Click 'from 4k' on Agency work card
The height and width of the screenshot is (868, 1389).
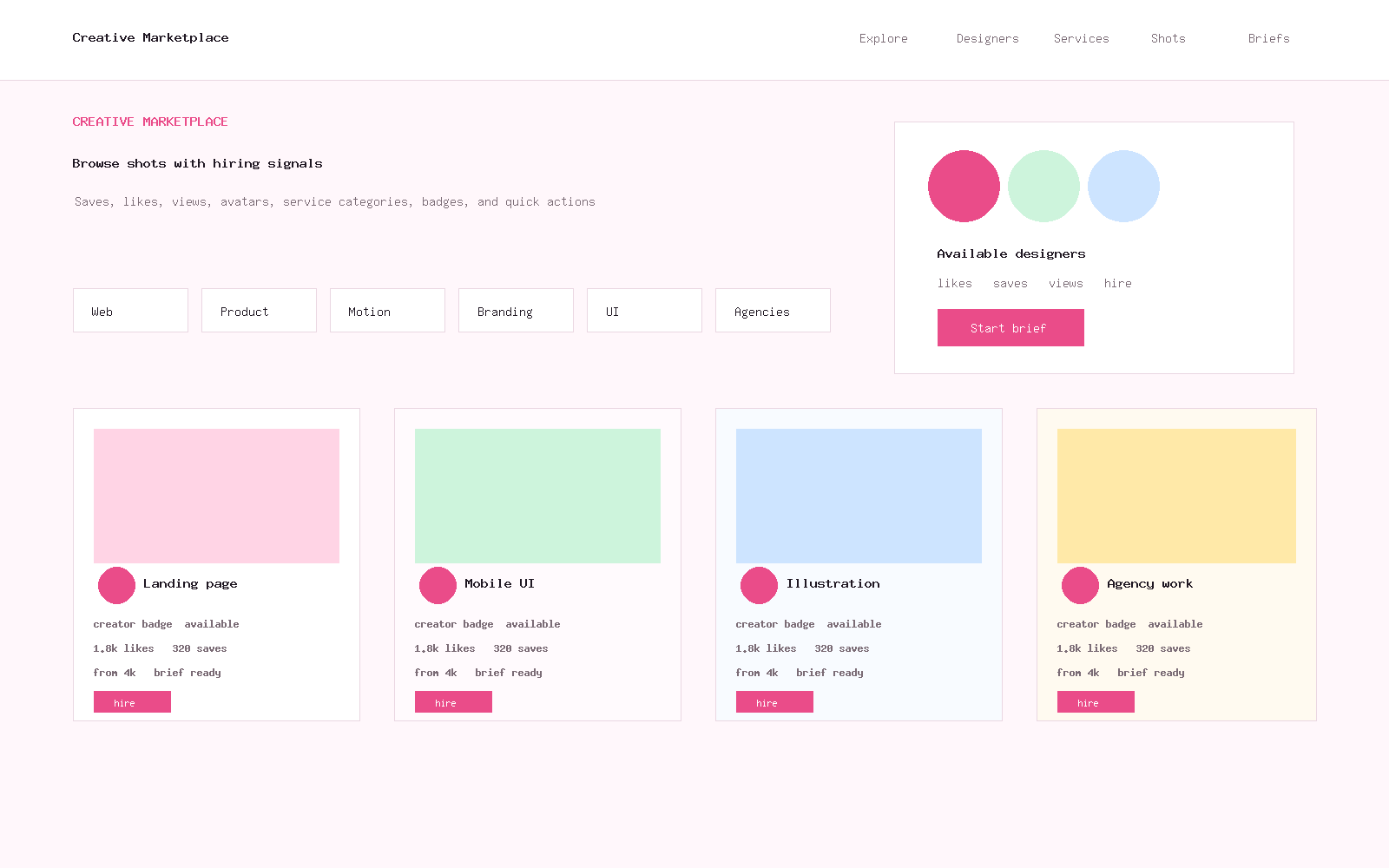[1078, 673]
